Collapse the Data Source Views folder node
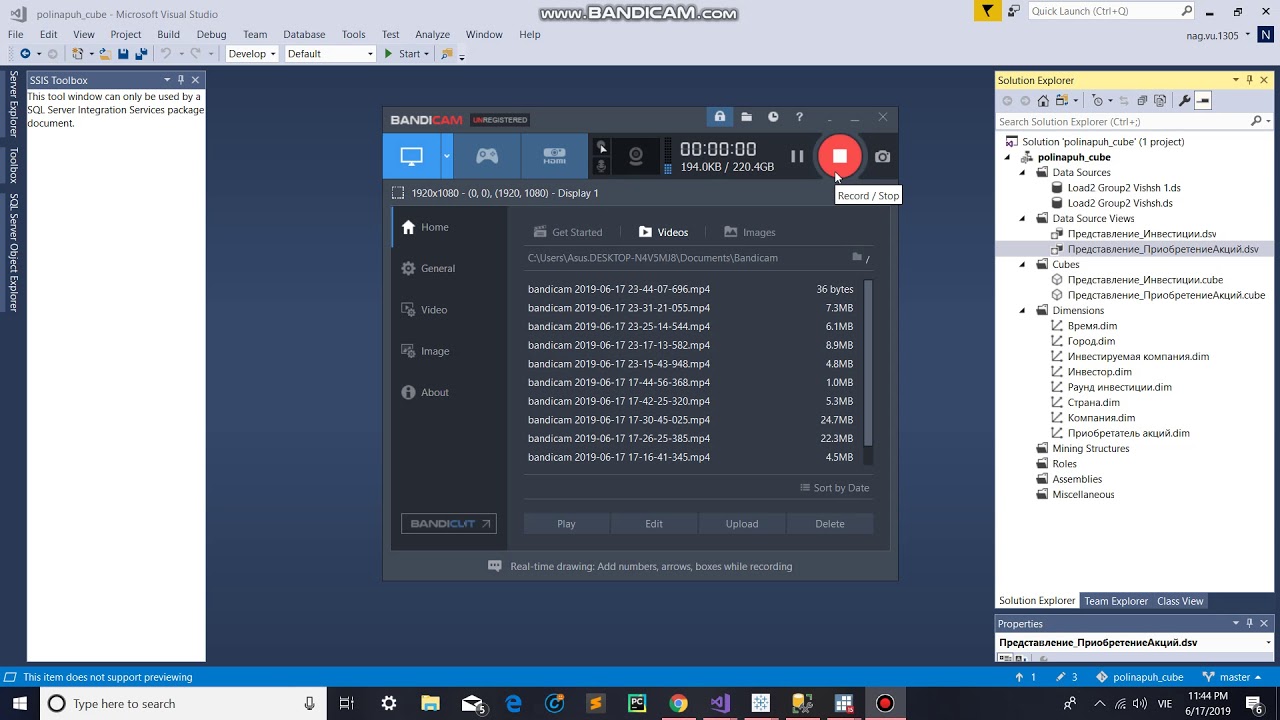Screen dimensions: 1280x720 coord(1022,219)
